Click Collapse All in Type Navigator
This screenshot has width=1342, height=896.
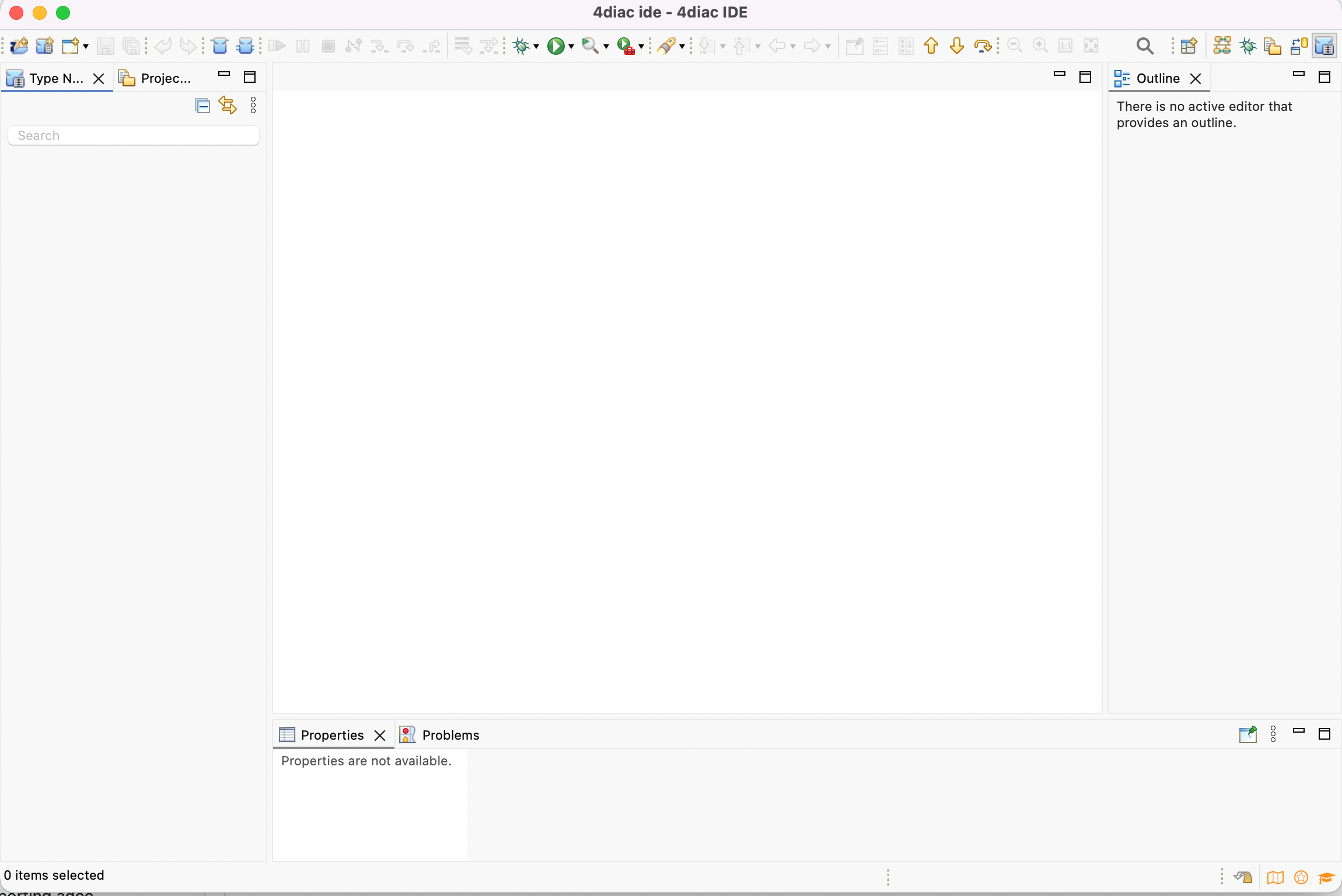pos(202,106)
